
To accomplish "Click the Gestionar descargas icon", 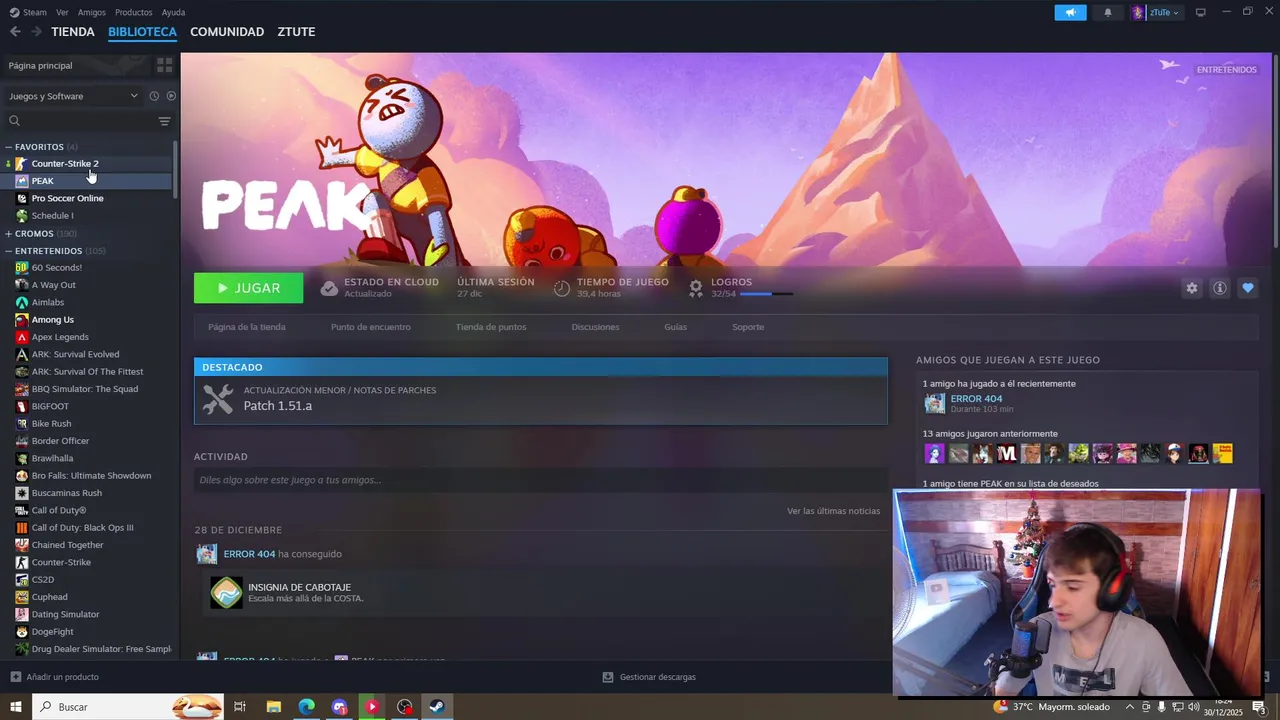I will [608, 677].
